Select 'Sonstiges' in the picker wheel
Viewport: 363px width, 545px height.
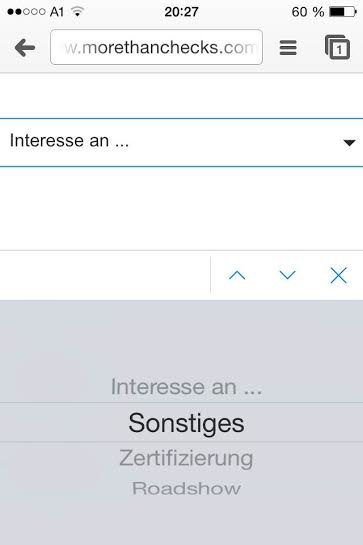coord(186,423)
